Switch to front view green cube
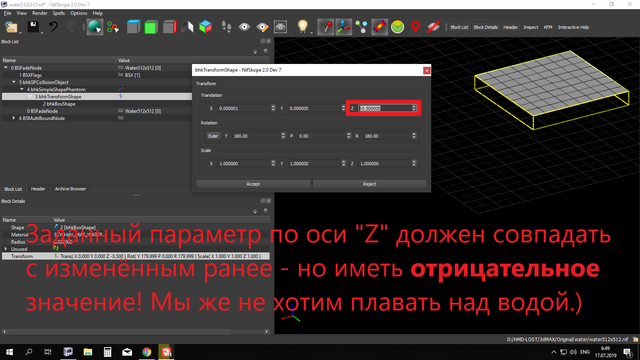The width and height of the screenshot is (640, 360). tap(151, 27)
